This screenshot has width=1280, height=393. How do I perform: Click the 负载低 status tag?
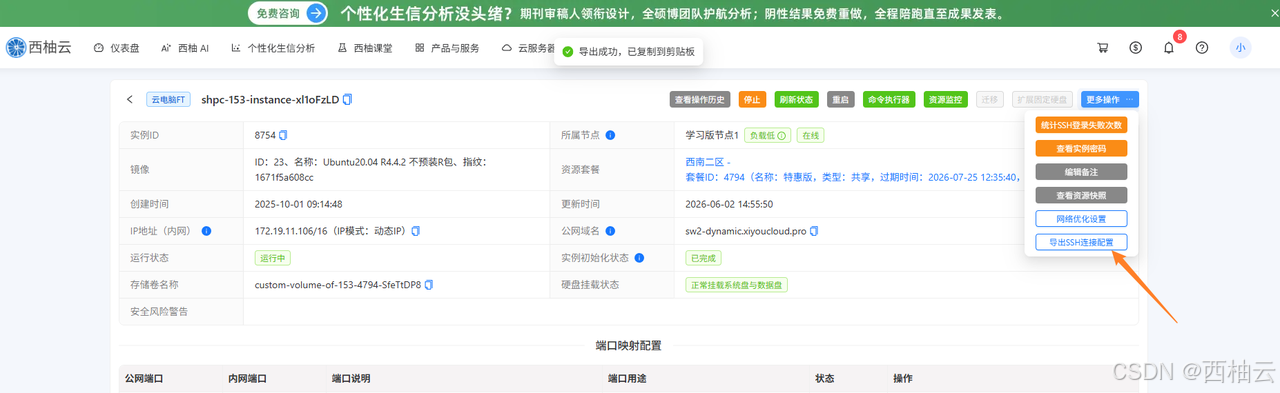pyautogui.click(x=767, y=135)
